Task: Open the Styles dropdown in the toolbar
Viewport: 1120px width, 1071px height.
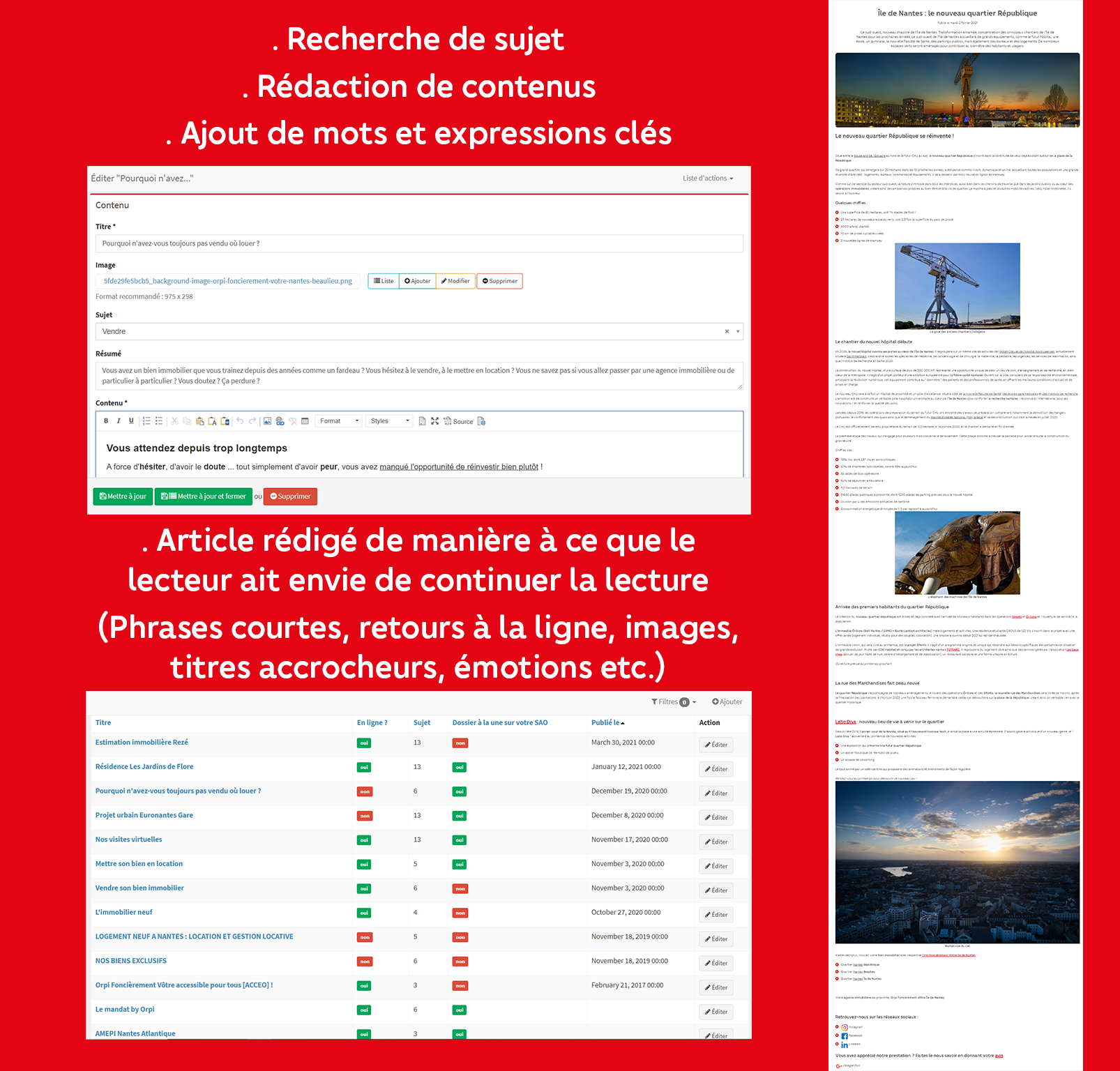Action: [388, 421]
